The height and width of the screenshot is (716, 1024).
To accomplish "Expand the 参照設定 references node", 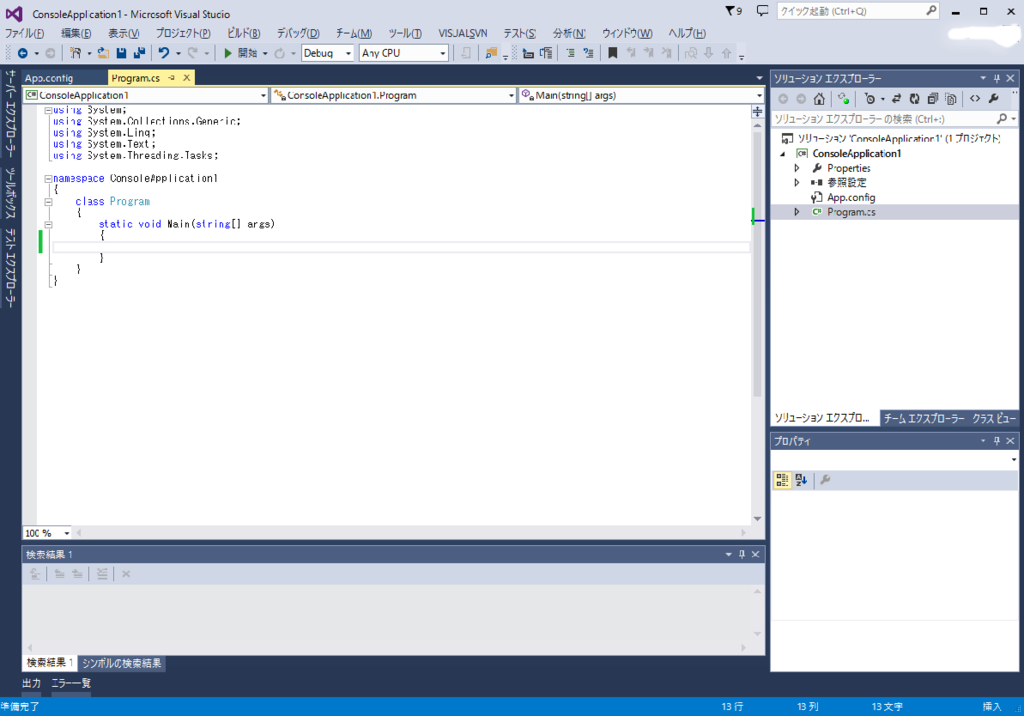I will [x=797, y=182].
